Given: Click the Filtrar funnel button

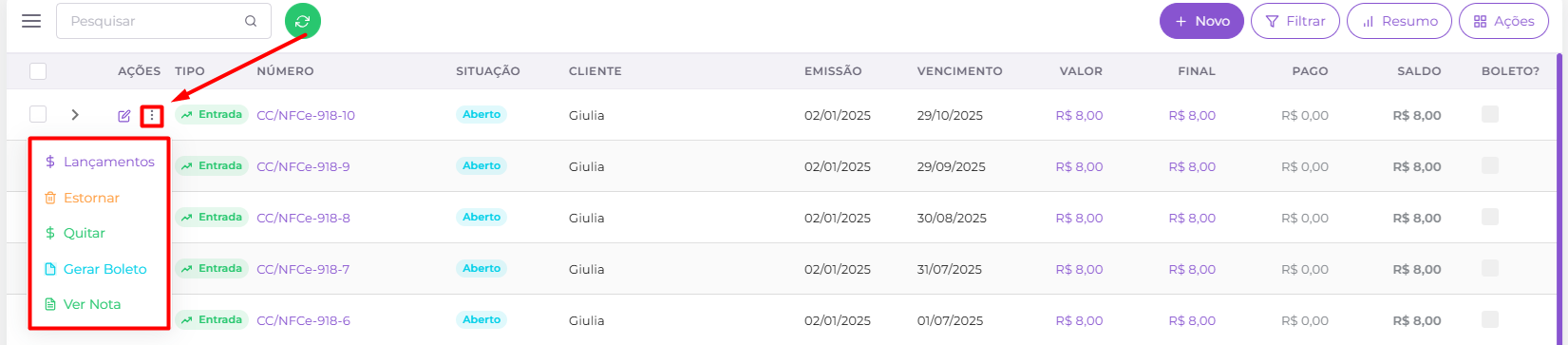Looking at the screenshot, I should point(1295,21).
